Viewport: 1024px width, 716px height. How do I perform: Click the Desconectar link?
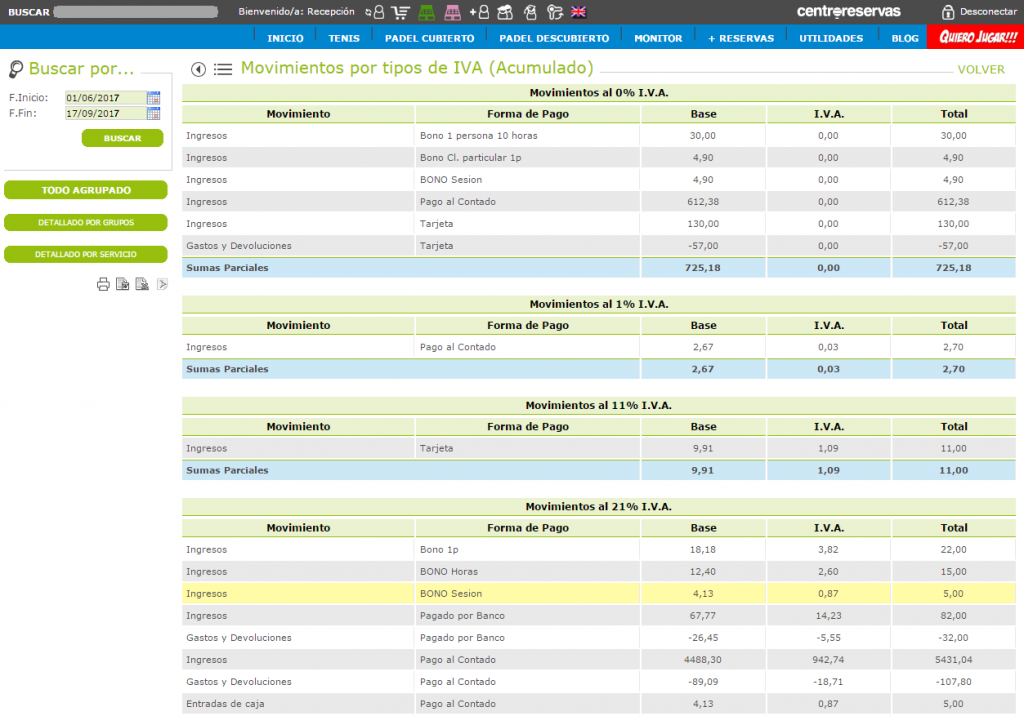click(988, 12)
